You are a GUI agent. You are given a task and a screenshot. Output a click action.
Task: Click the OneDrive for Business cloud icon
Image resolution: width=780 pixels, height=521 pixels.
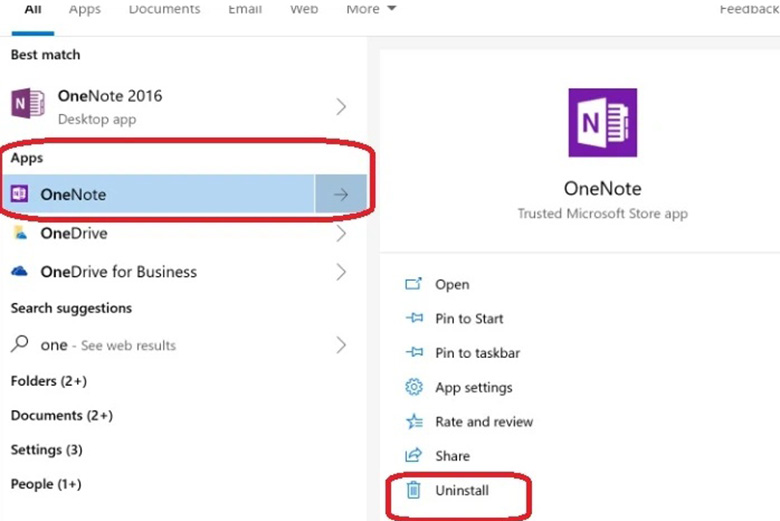point(19,271)
